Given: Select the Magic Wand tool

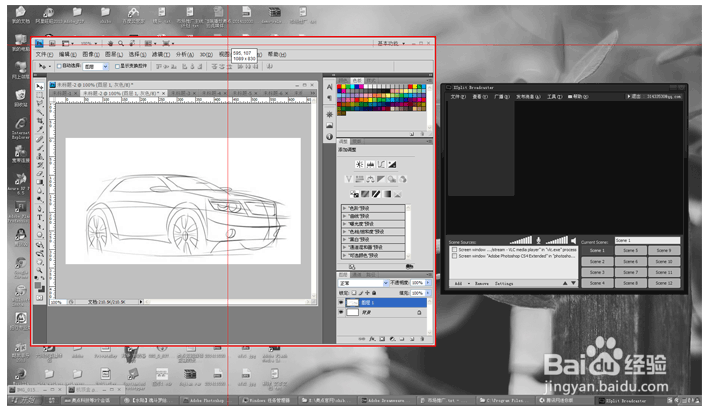Looking at the screenshot, I should (x=40, y=112).
